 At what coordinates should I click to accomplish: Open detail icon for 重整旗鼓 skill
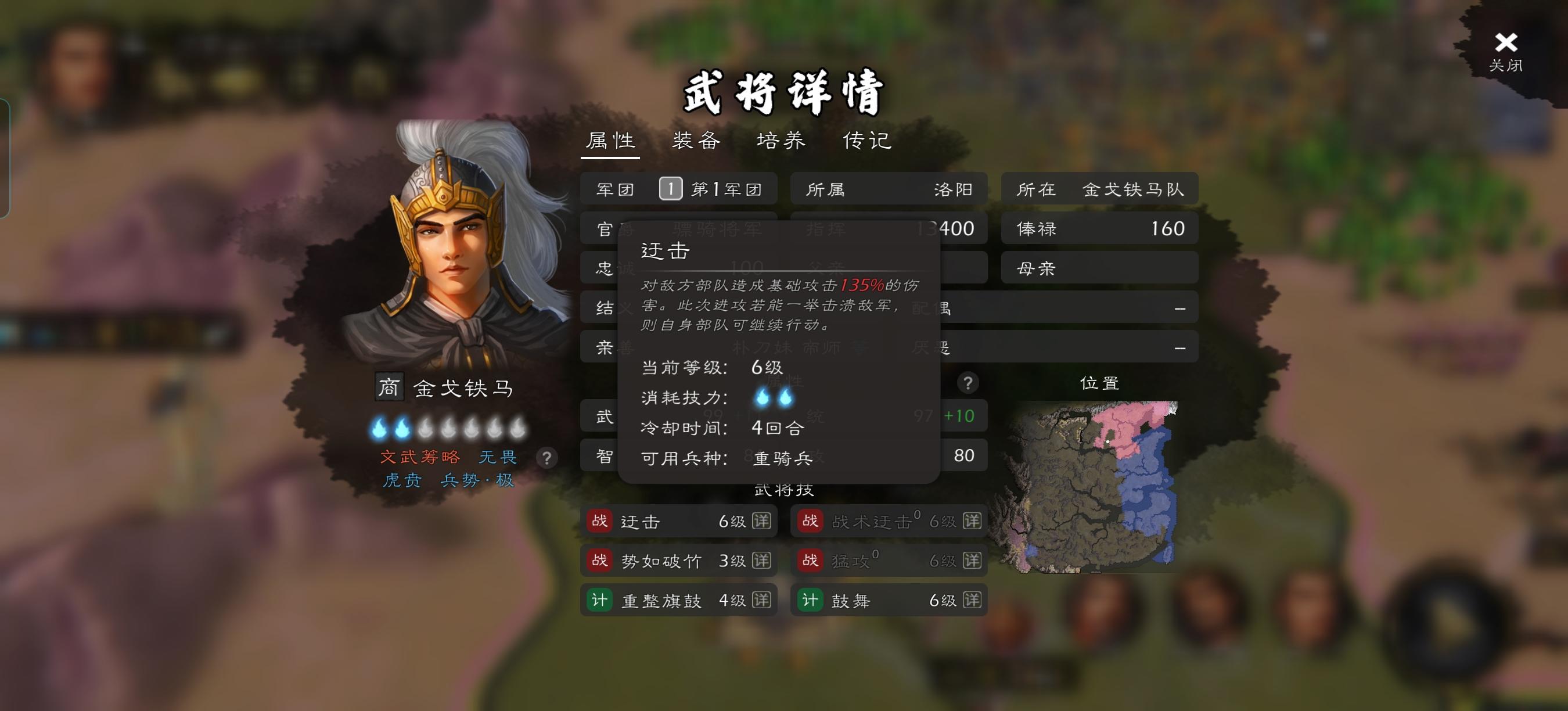pyautogui.click(x=761, y=600)
